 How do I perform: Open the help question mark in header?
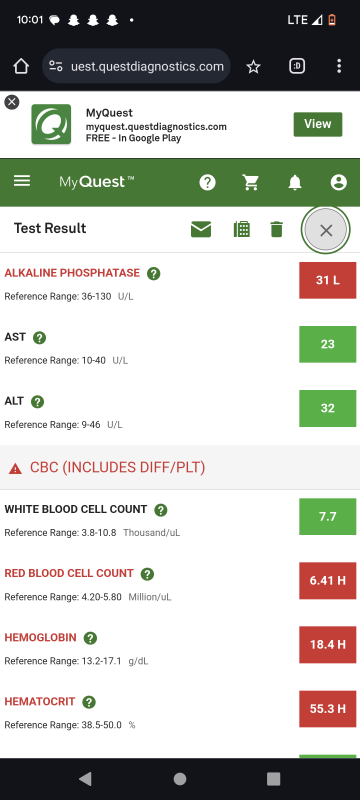[x=208, y=182]
